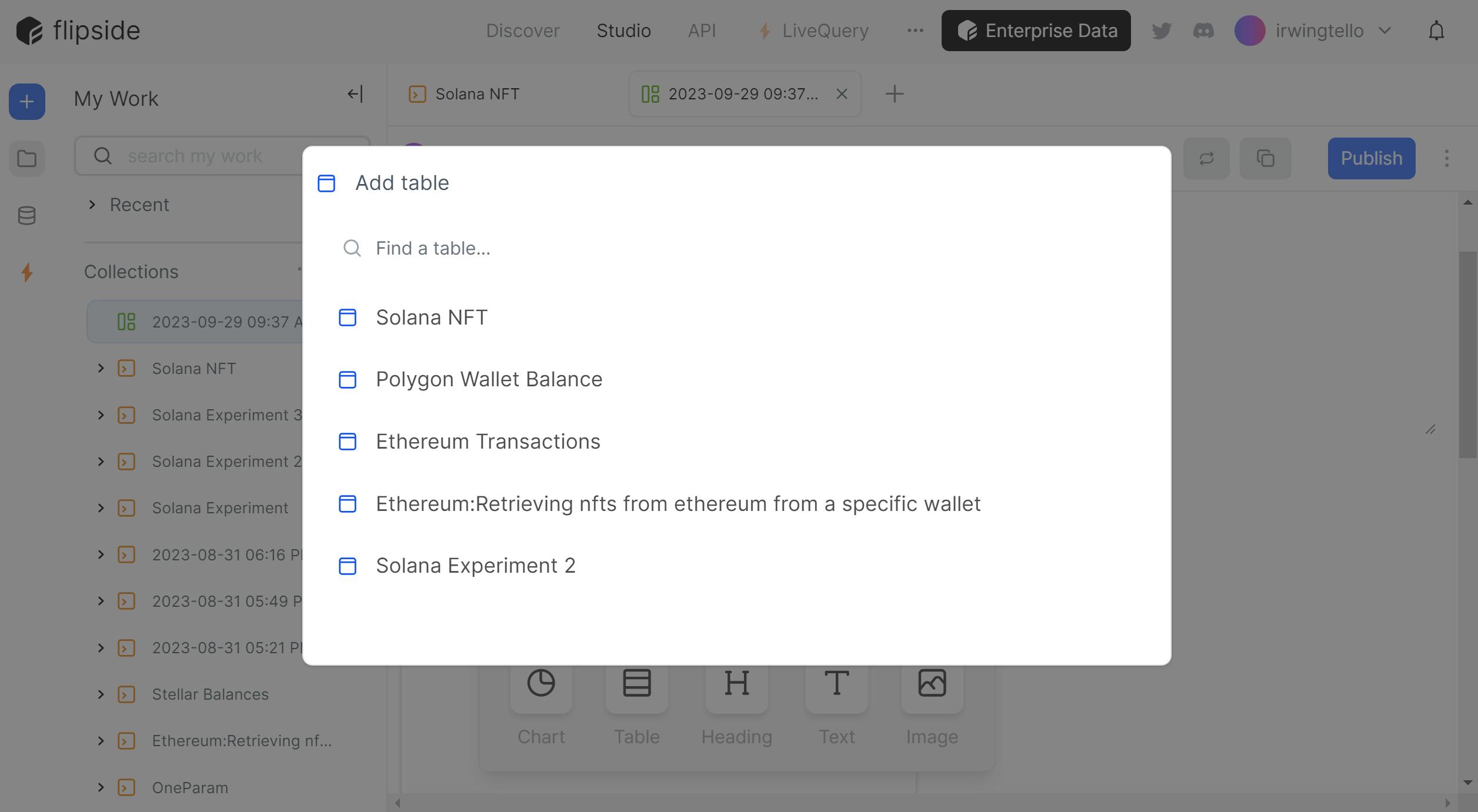Screen dimensions: 1478x812
Task: Open API page
Action: [702, 31]
